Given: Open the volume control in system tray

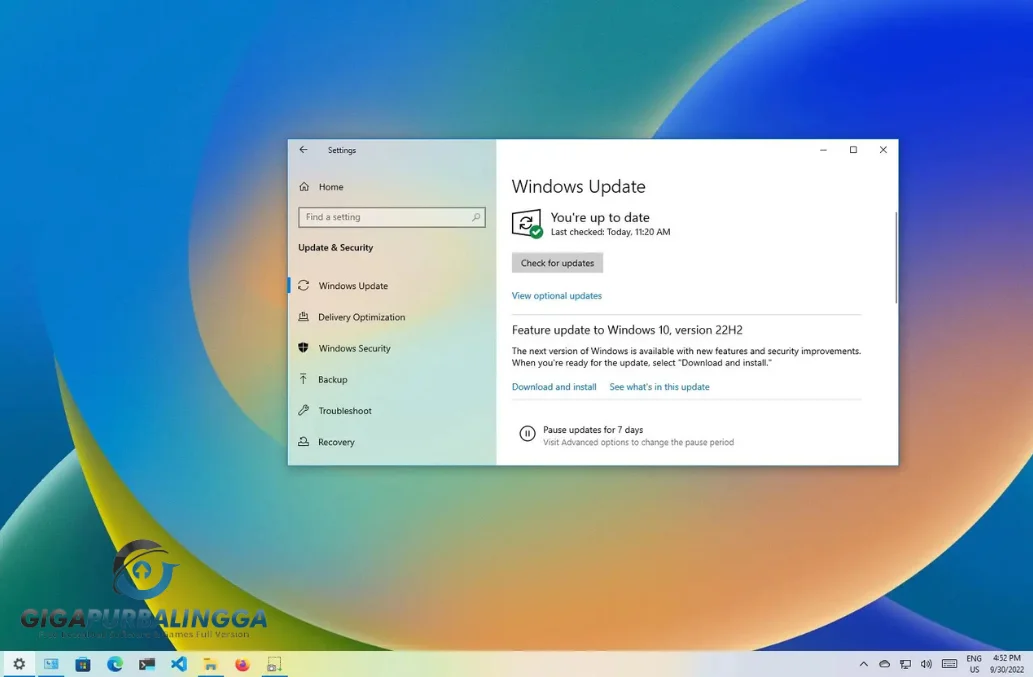Looking at the screenshot, I should pos(926,664).
